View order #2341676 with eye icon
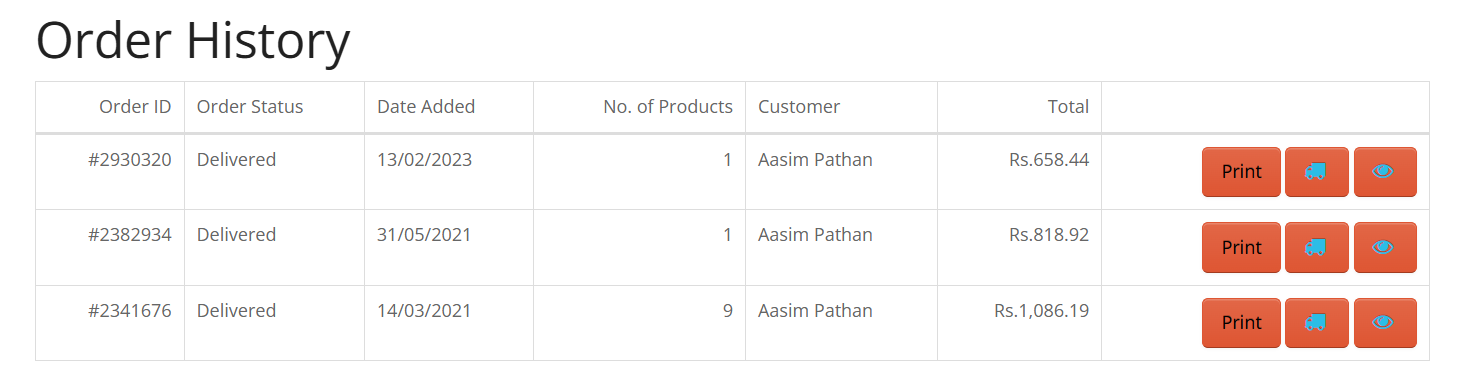1459x390 pixels. tap(1385, 323)
